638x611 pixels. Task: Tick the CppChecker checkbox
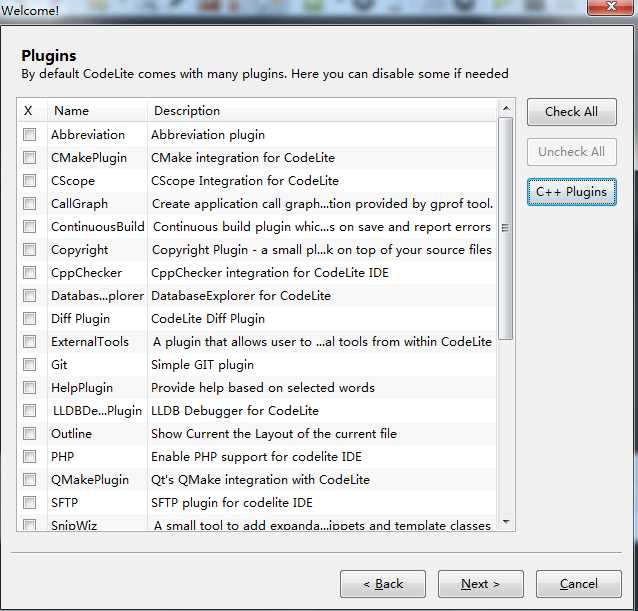click(x=29, y=272)
